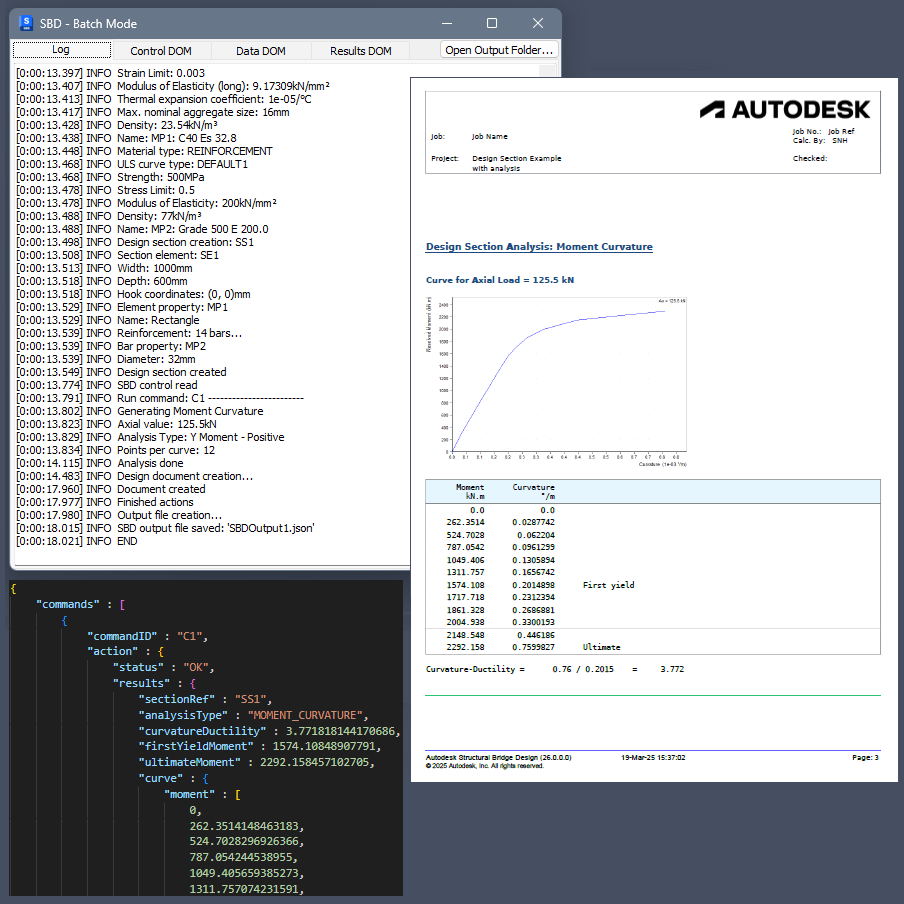
Task: Click 'Autodesk Structural Bridge Design (26.0.0.0)' footer
Action: 499,758
